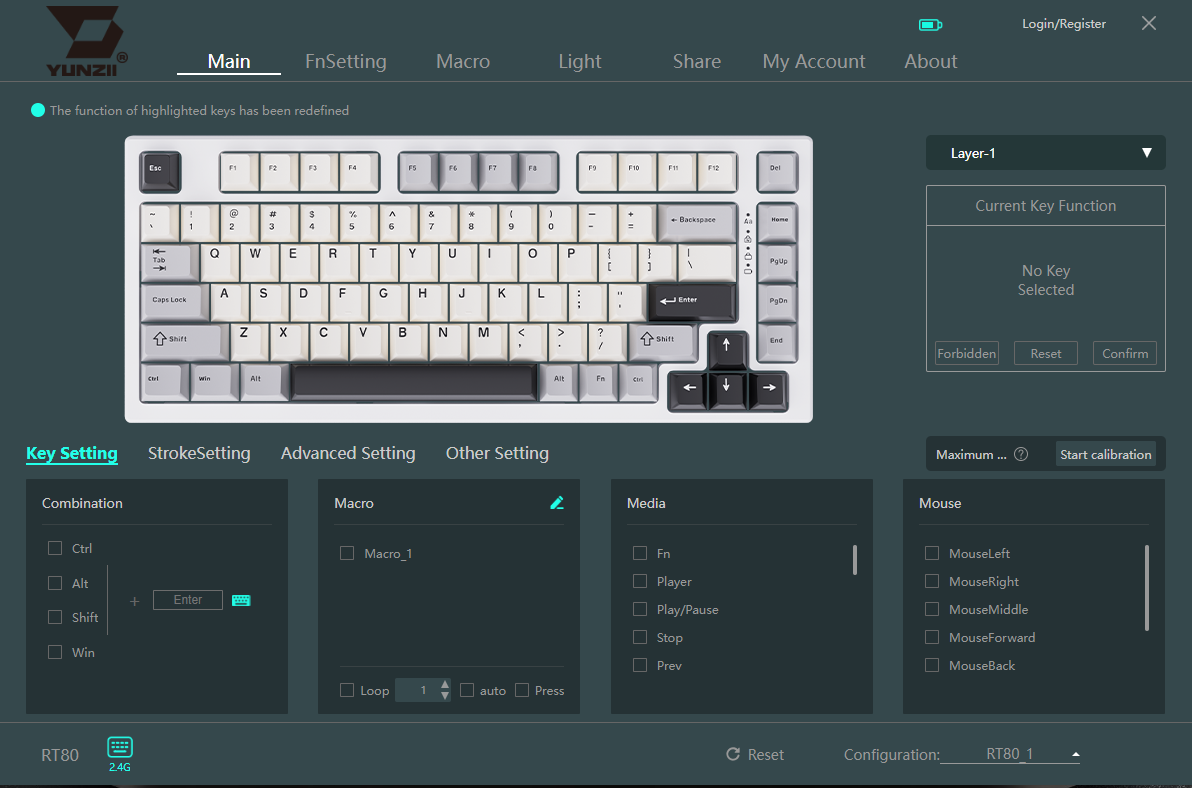Select the left arrow key
The width and height of the screenshot is (1192, 788).
tap(688, 390)
